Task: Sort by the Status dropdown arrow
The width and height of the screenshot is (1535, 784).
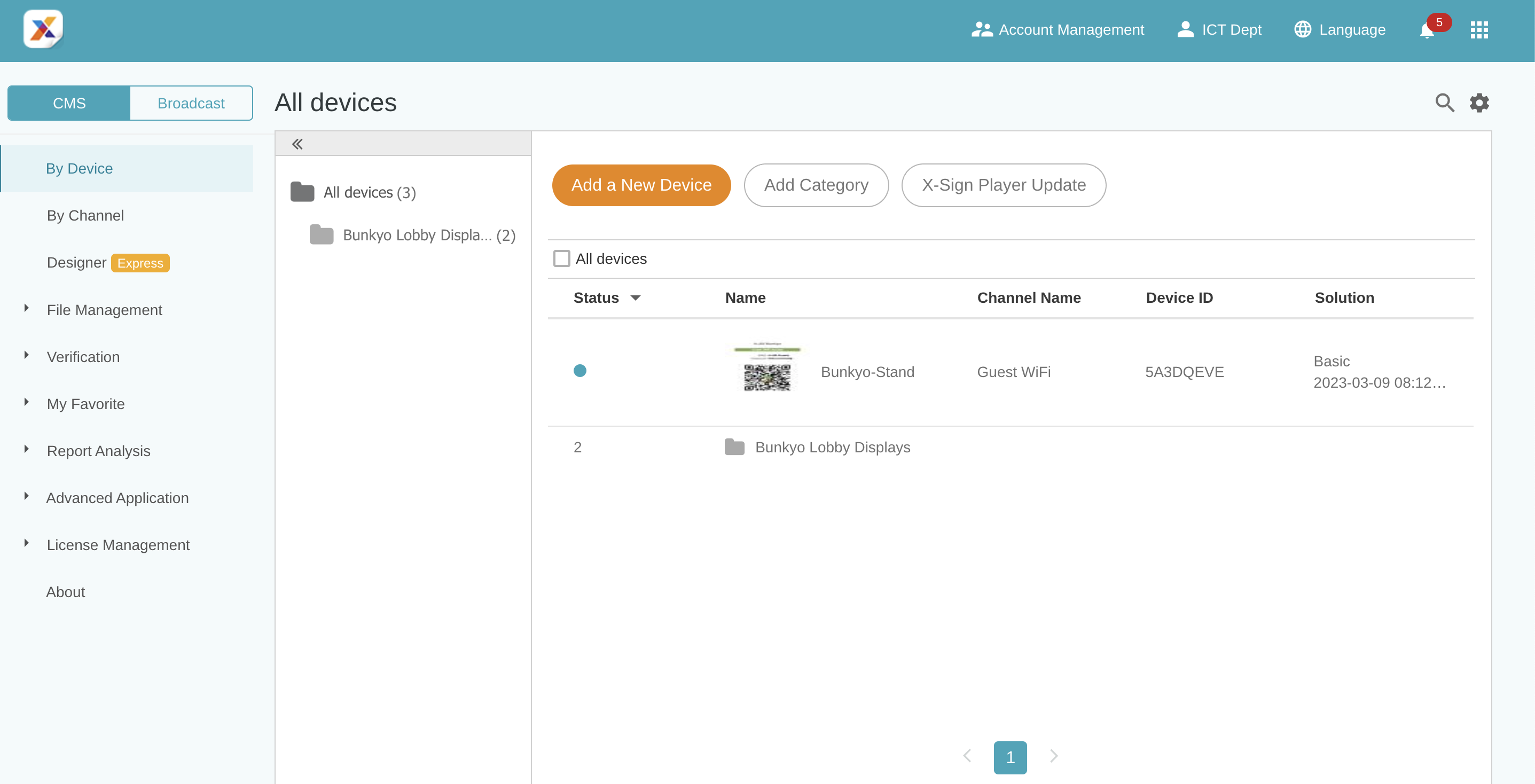Action: [635, 298]
